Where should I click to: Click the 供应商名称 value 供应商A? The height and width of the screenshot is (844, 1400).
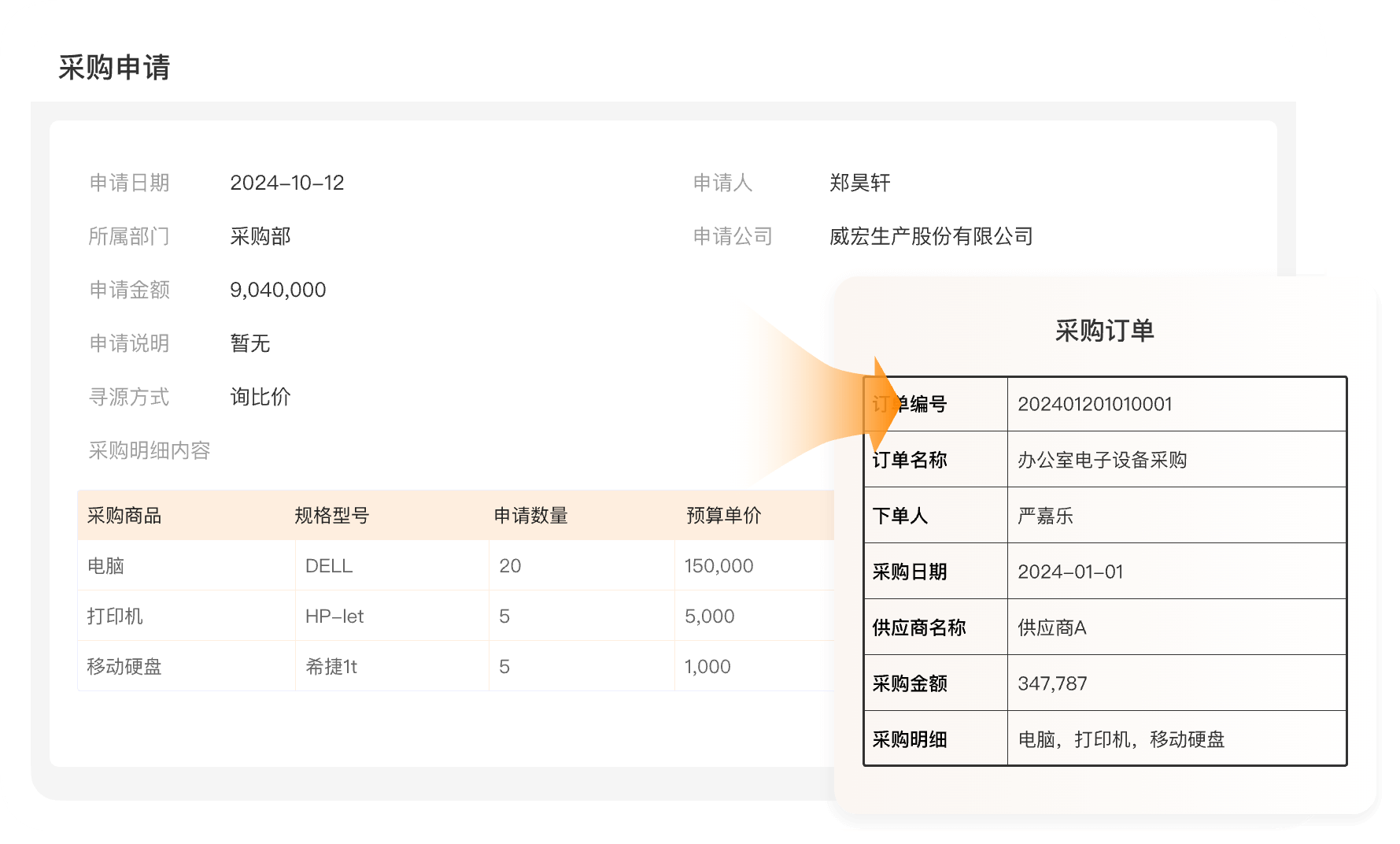[x=1051, y=627]
